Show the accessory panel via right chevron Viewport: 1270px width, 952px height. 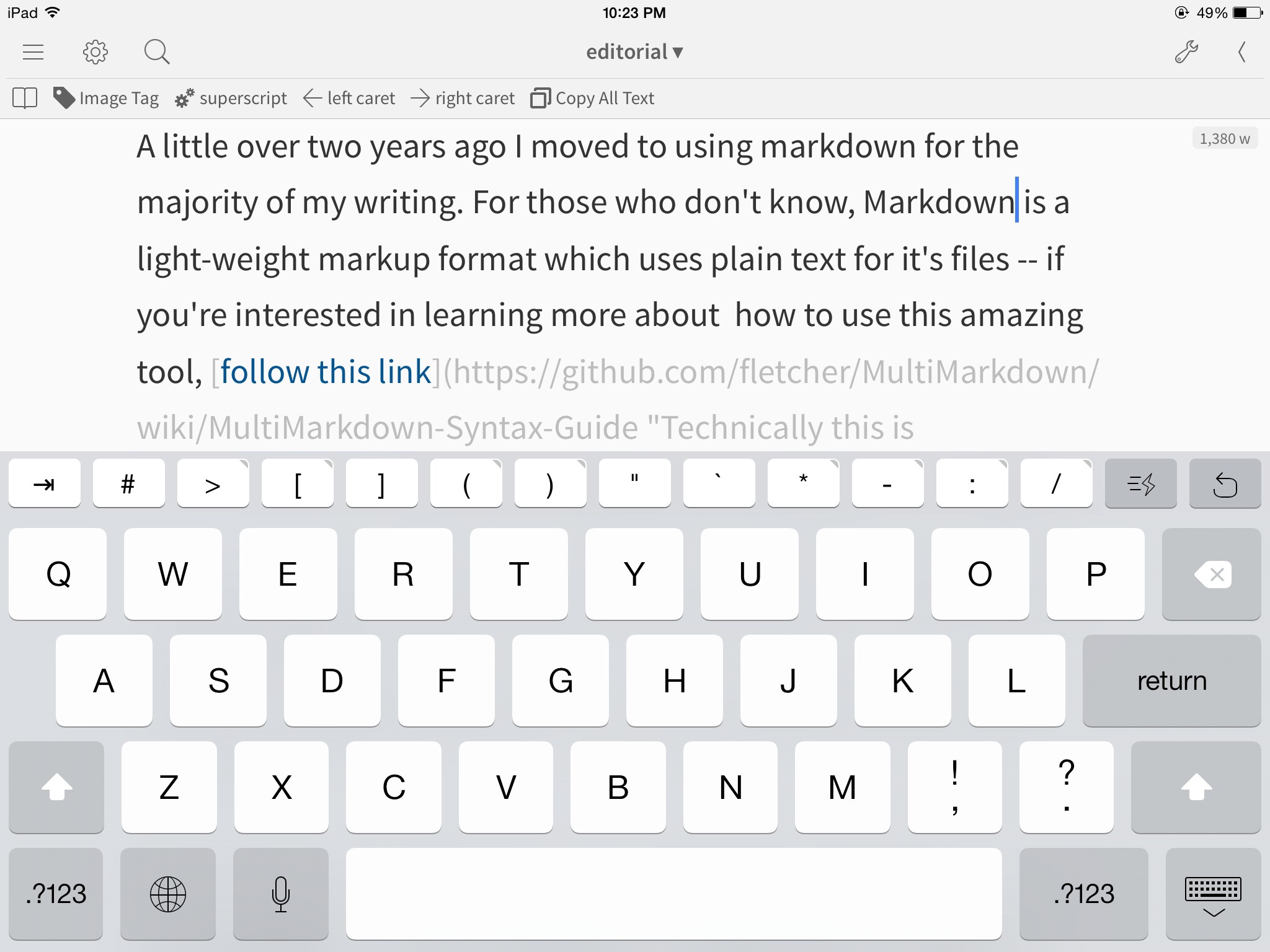1241,52
